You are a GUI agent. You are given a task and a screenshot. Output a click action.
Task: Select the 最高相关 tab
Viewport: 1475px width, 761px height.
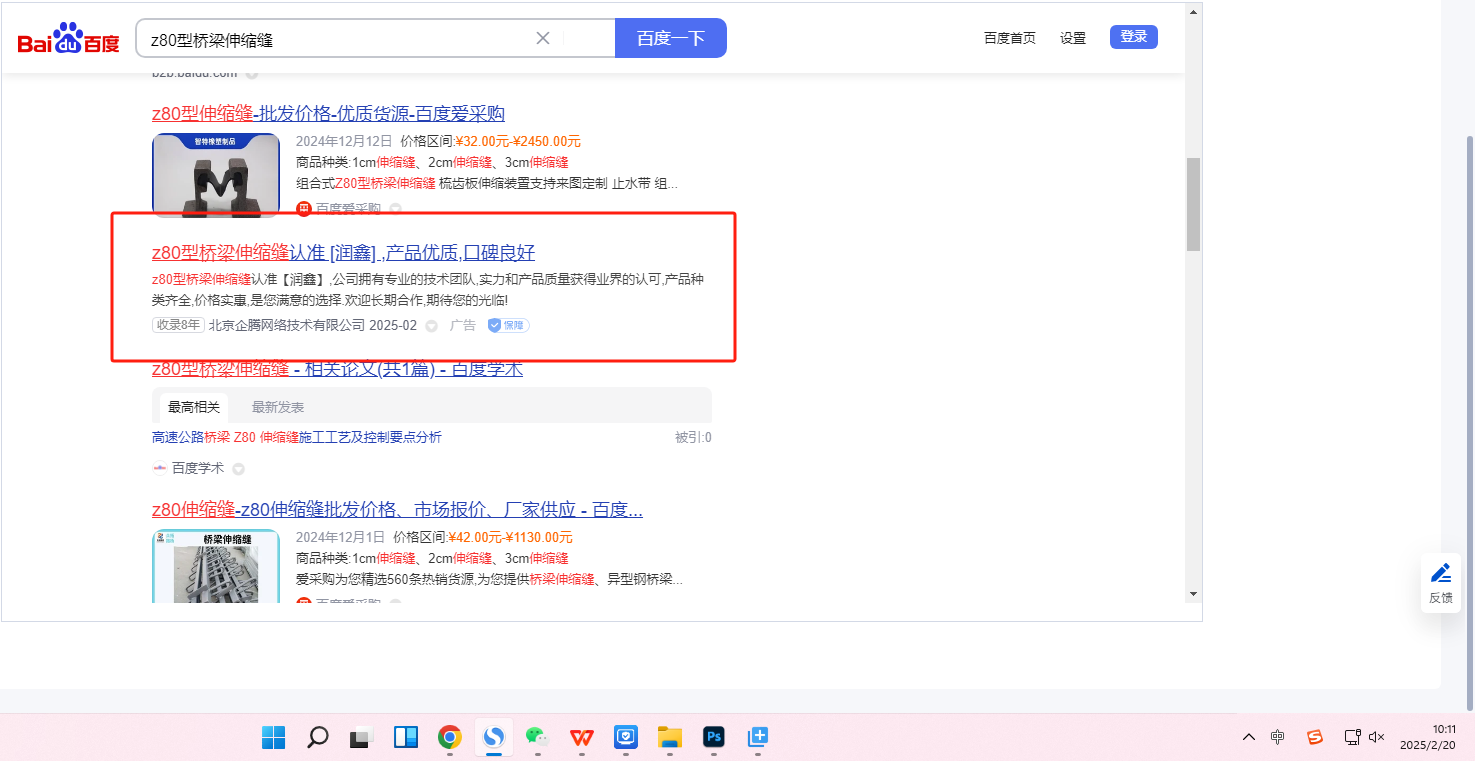coord(194,407)
